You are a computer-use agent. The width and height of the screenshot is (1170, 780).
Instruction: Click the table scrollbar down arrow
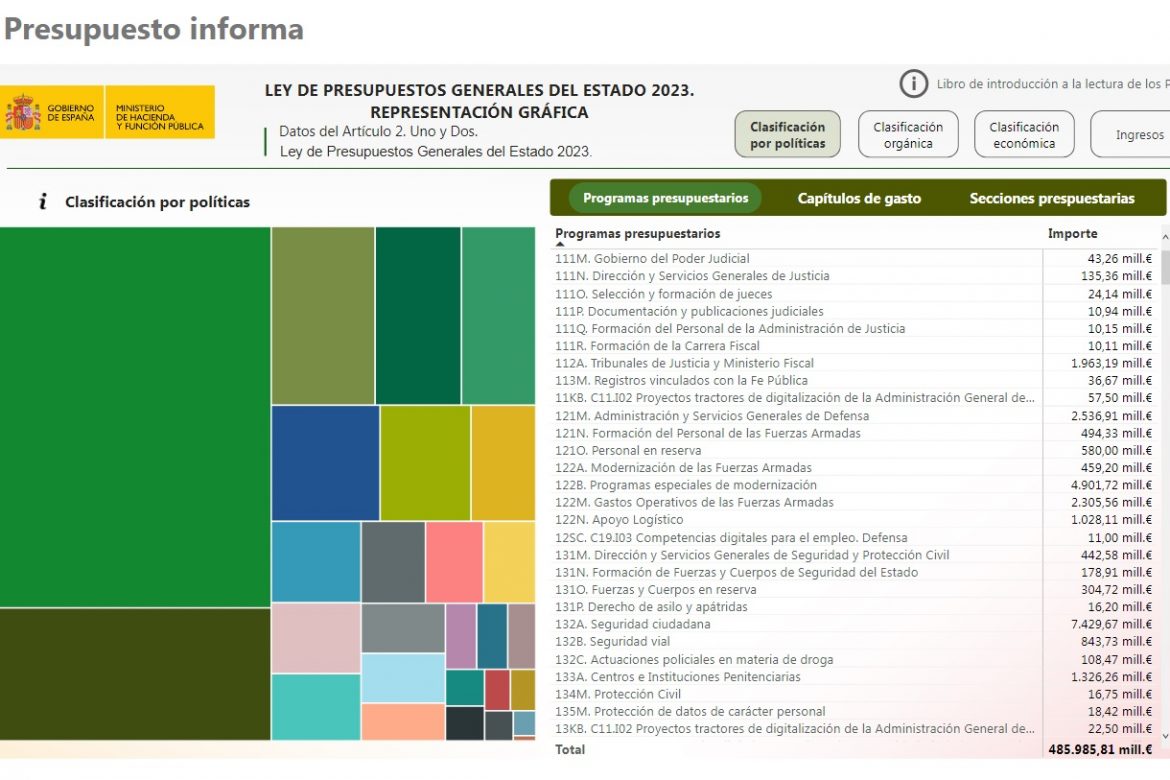[1166, 736]
